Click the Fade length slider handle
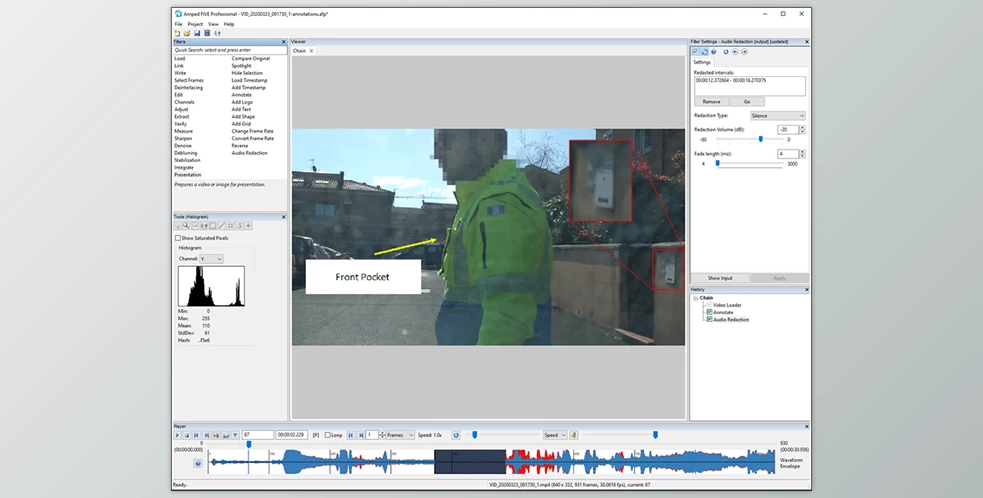The image size is (983, 498). 718,164
